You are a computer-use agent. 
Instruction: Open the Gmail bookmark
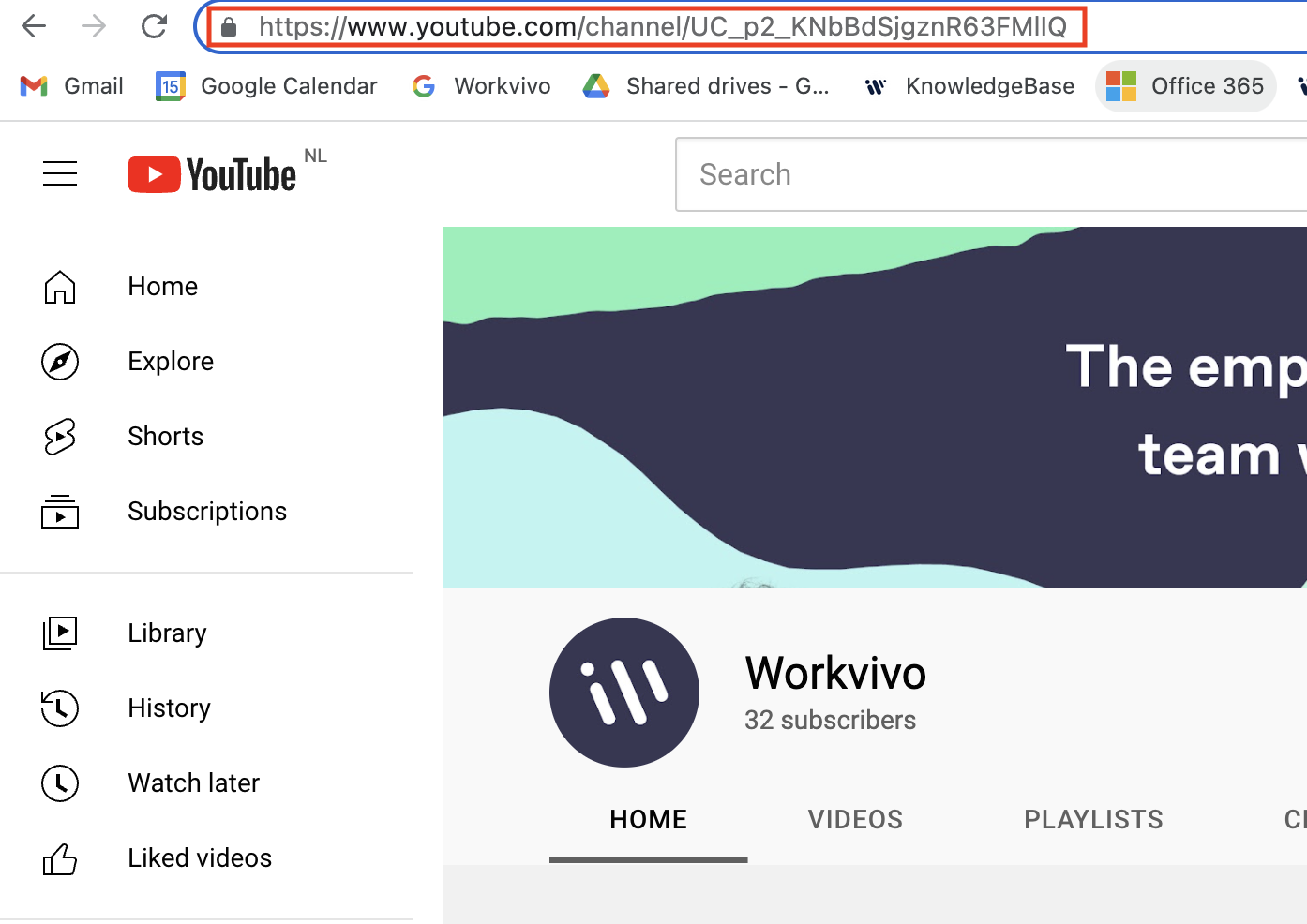(x=72, y=86)
